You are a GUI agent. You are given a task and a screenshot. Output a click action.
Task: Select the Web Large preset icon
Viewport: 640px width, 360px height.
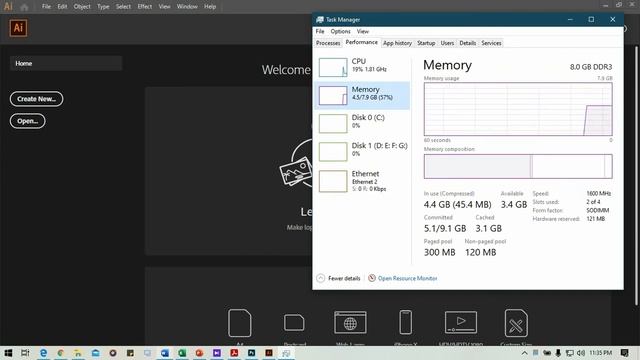tap(350, 322)
